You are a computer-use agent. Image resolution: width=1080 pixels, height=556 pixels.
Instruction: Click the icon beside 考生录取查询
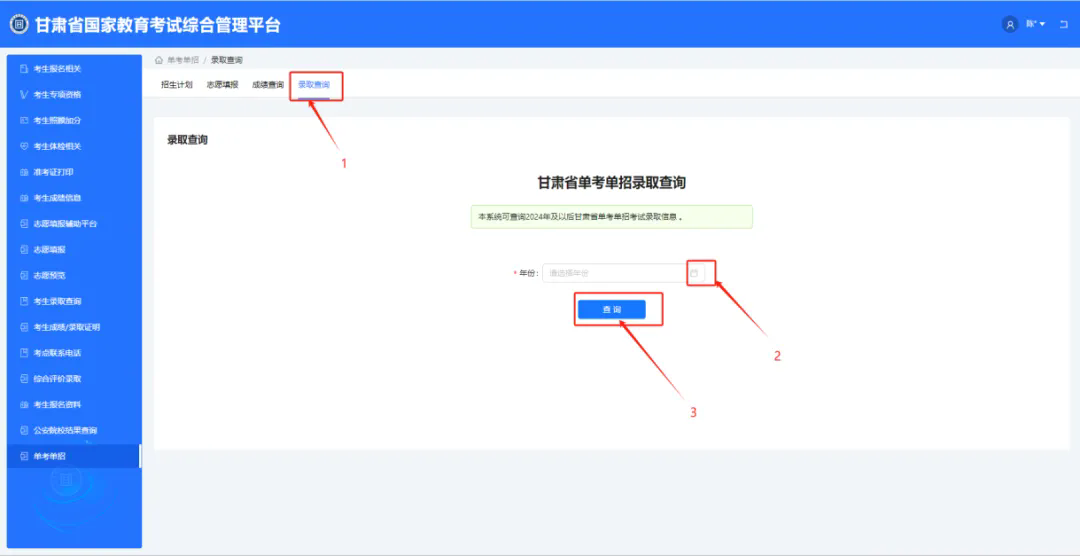click(x=24, y=301)
